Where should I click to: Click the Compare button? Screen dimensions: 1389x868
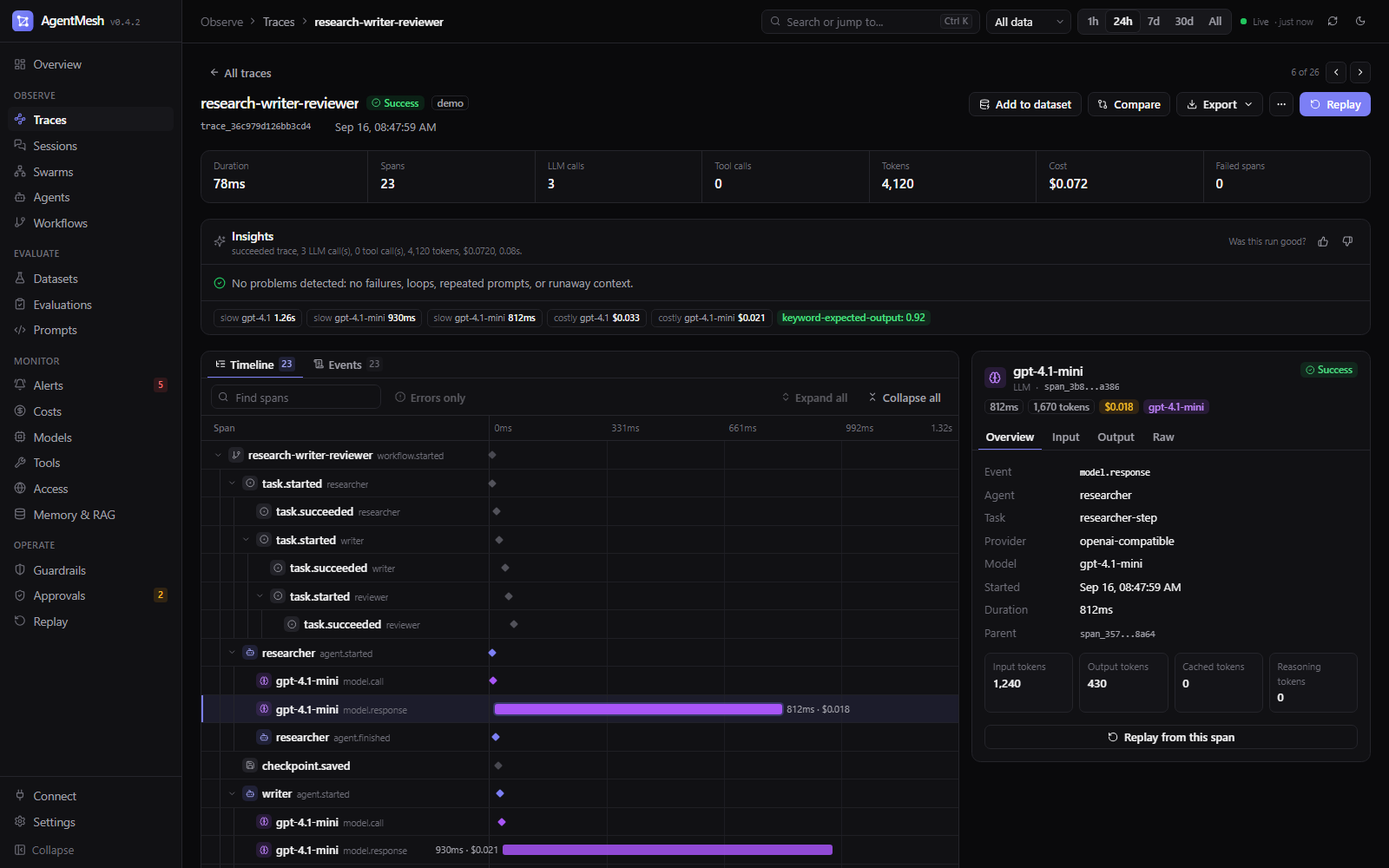[x=1129, y=104]
